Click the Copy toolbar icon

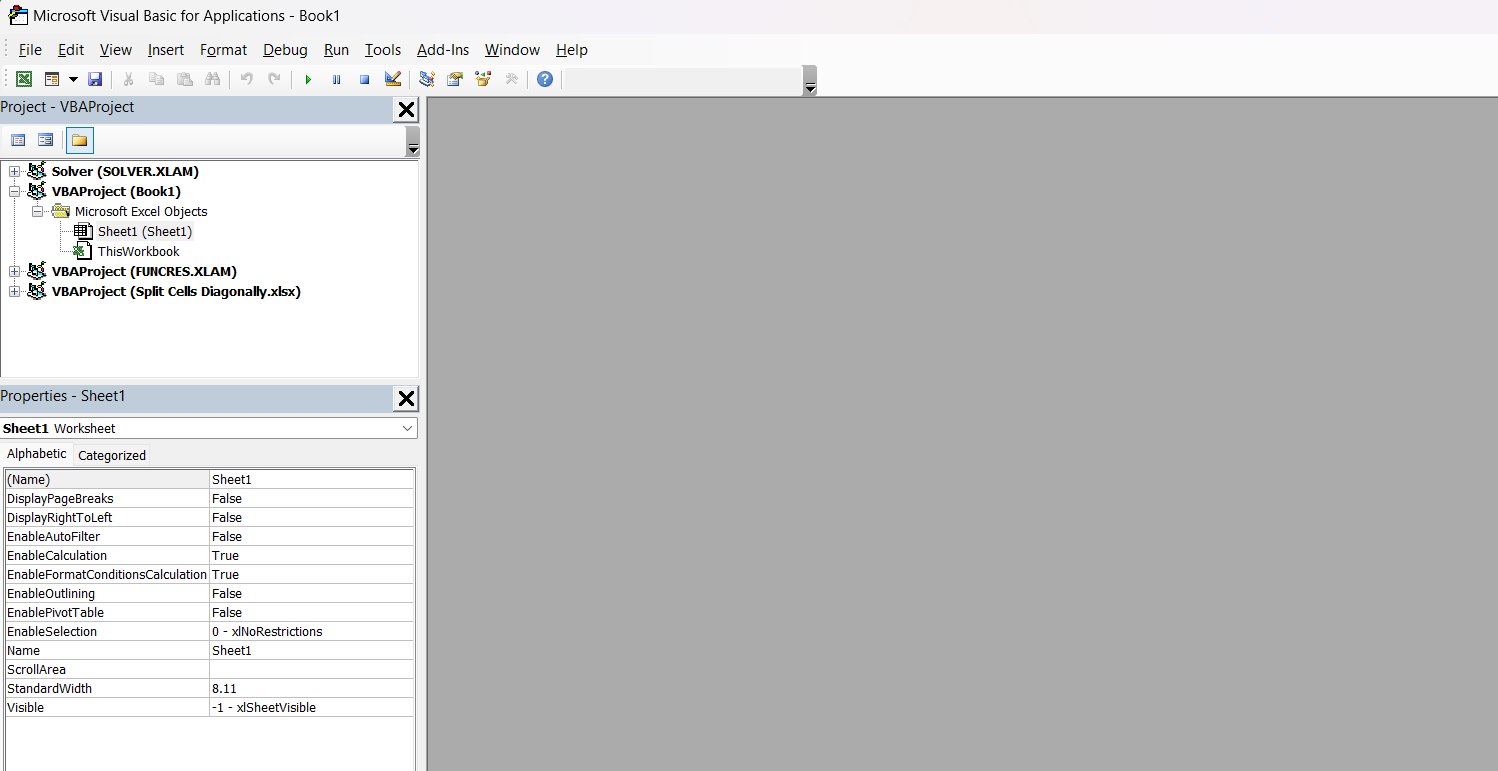tap(156, 79)
